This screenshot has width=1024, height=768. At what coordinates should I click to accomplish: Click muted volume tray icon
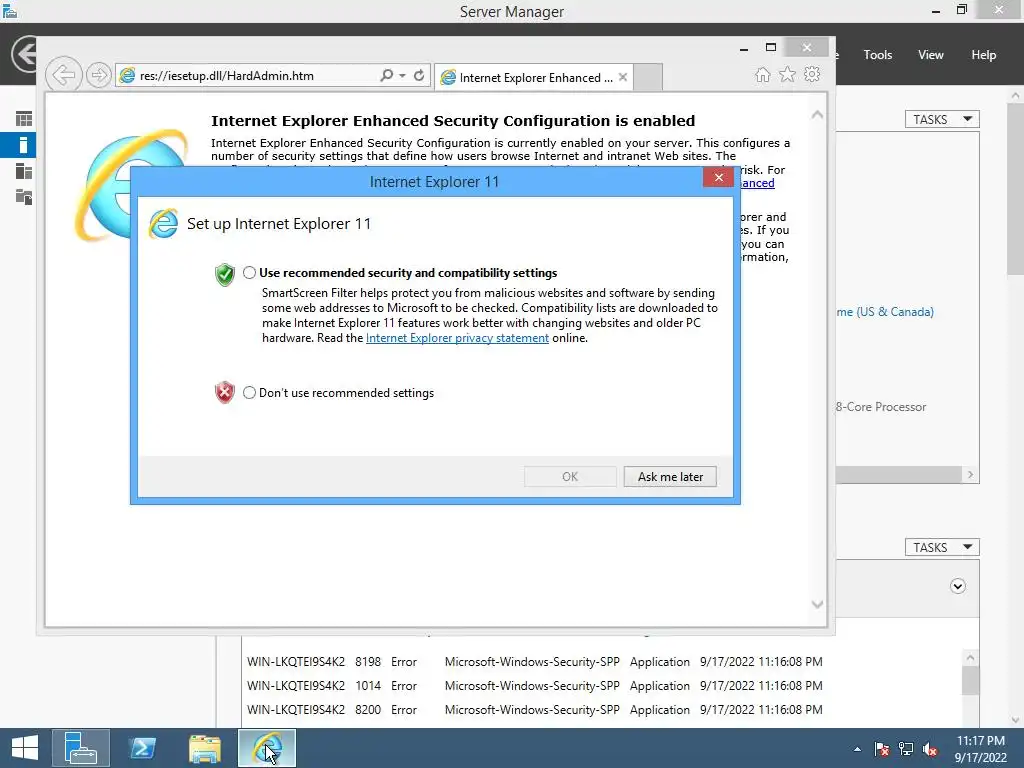pos(930,749)
